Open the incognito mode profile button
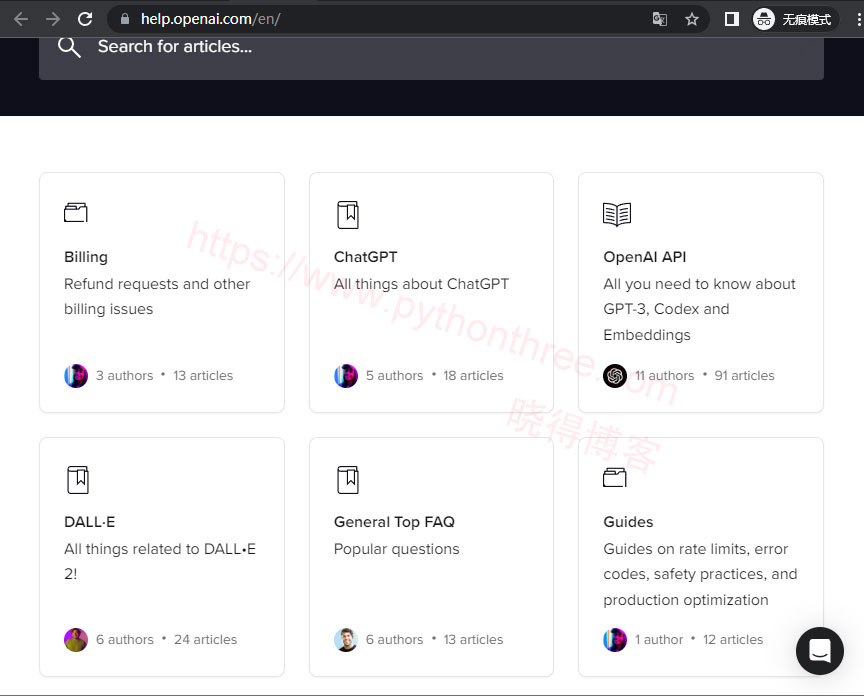Image resolution: width=864 pixels, height=696 pixels. (x=794, y=19)
